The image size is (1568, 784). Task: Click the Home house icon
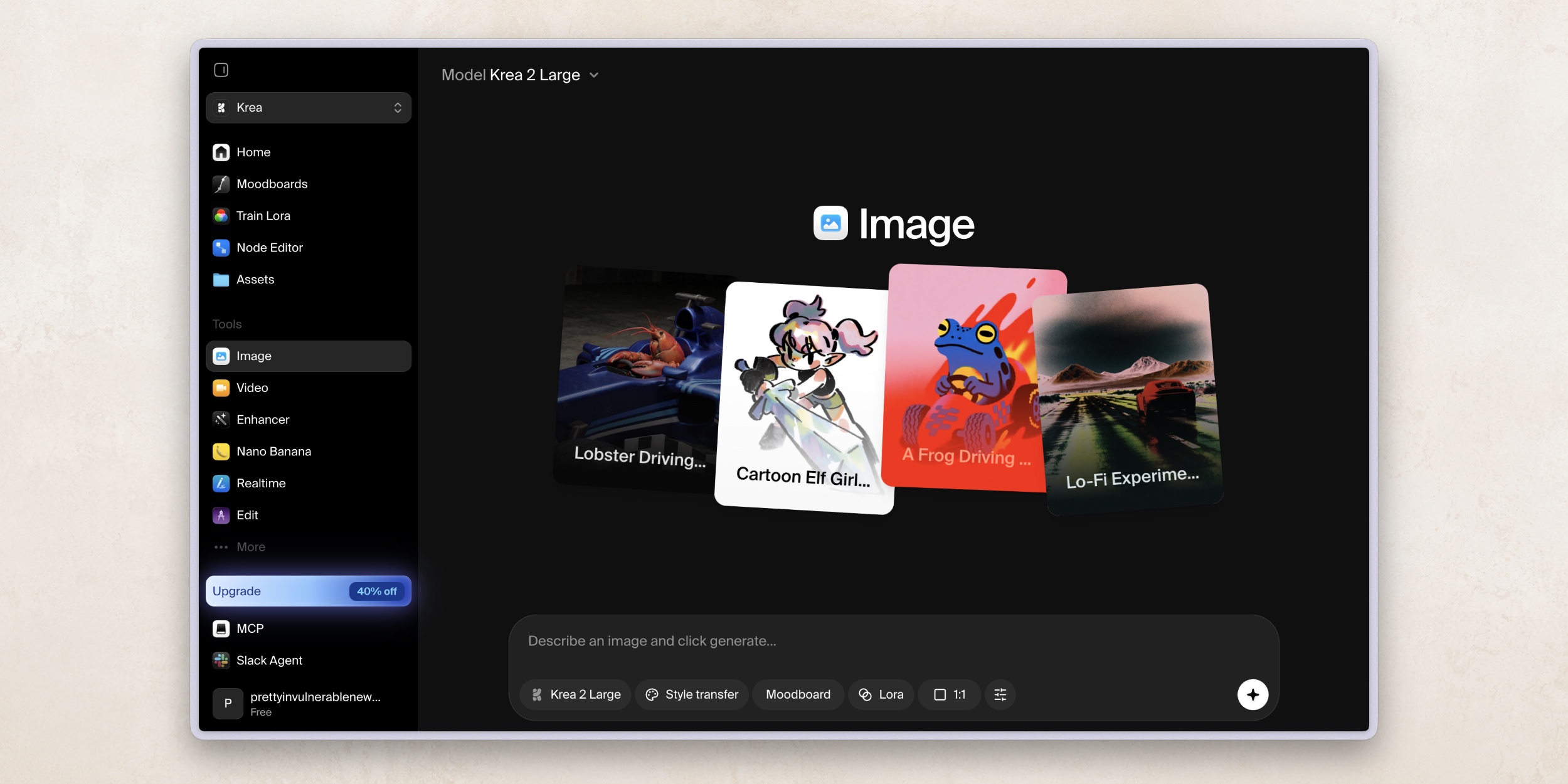point(221,152)
